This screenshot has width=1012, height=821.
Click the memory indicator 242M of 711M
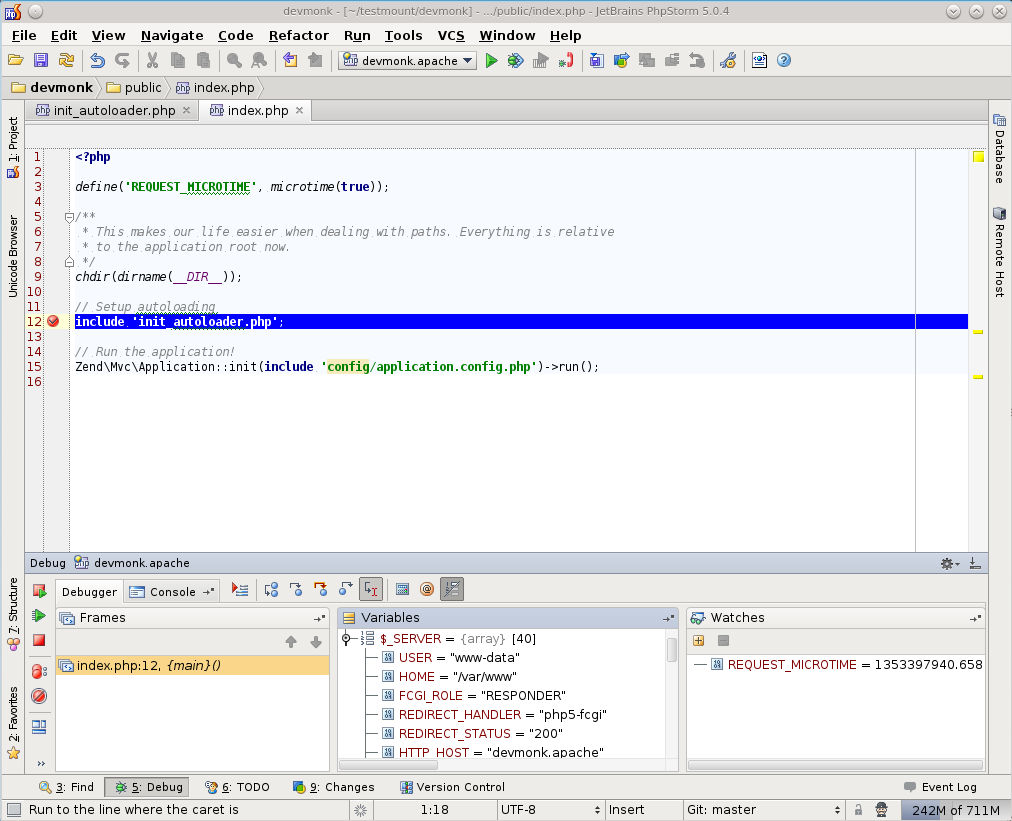(x=956, y=810)
